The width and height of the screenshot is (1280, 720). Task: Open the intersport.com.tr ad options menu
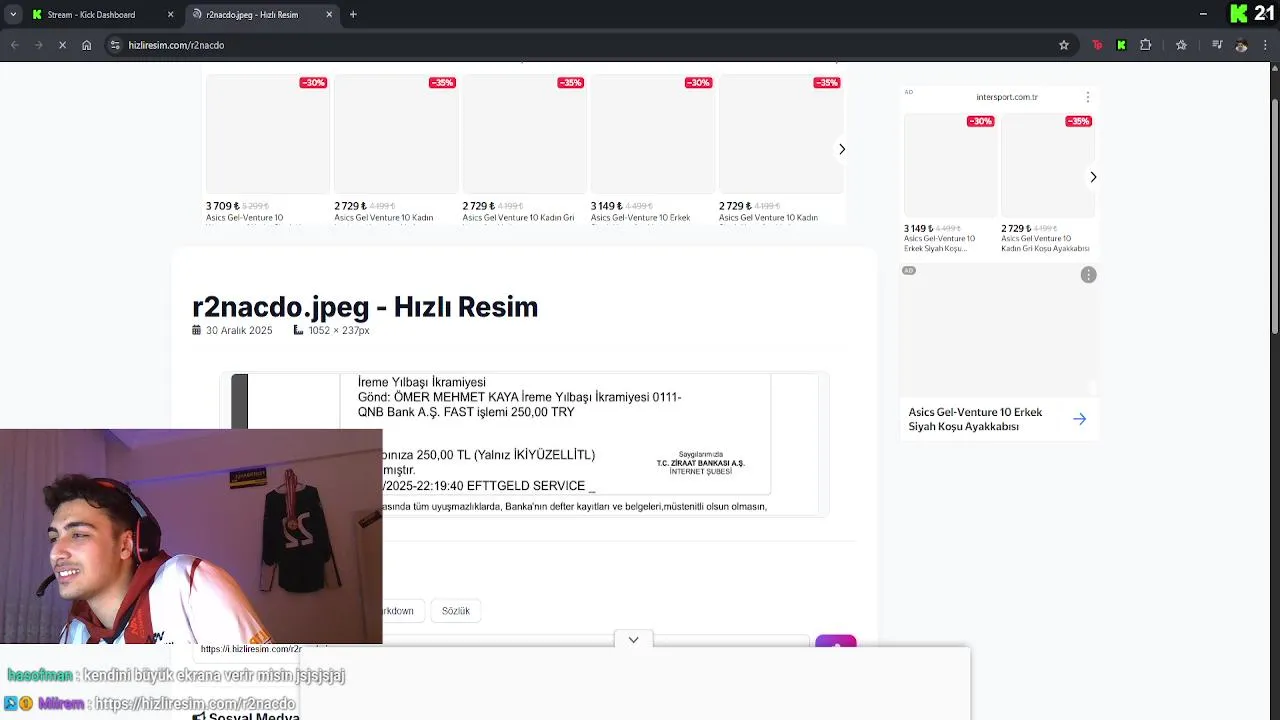click(1088, 97)
